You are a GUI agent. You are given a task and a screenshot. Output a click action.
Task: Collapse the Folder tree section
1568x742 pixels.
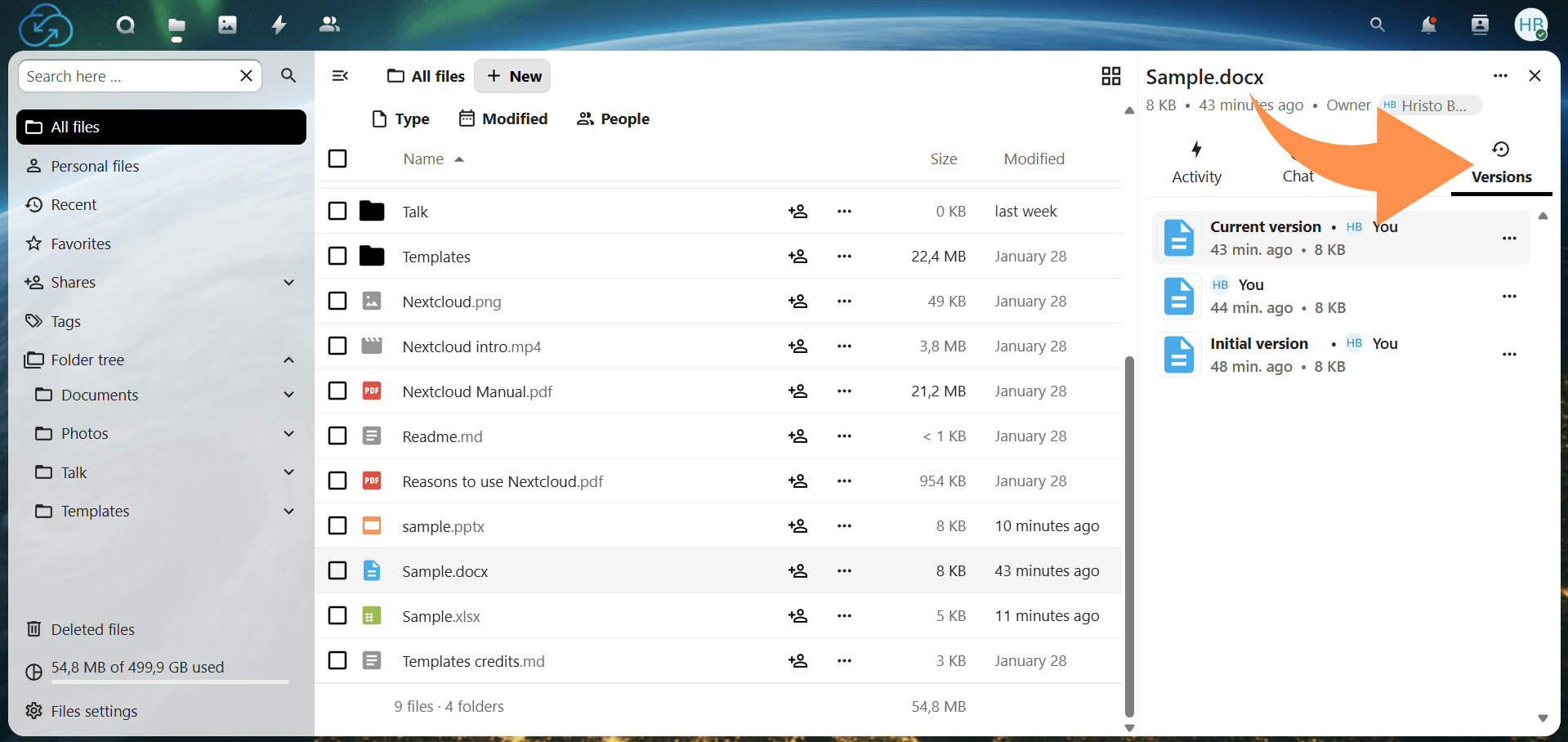288,360
